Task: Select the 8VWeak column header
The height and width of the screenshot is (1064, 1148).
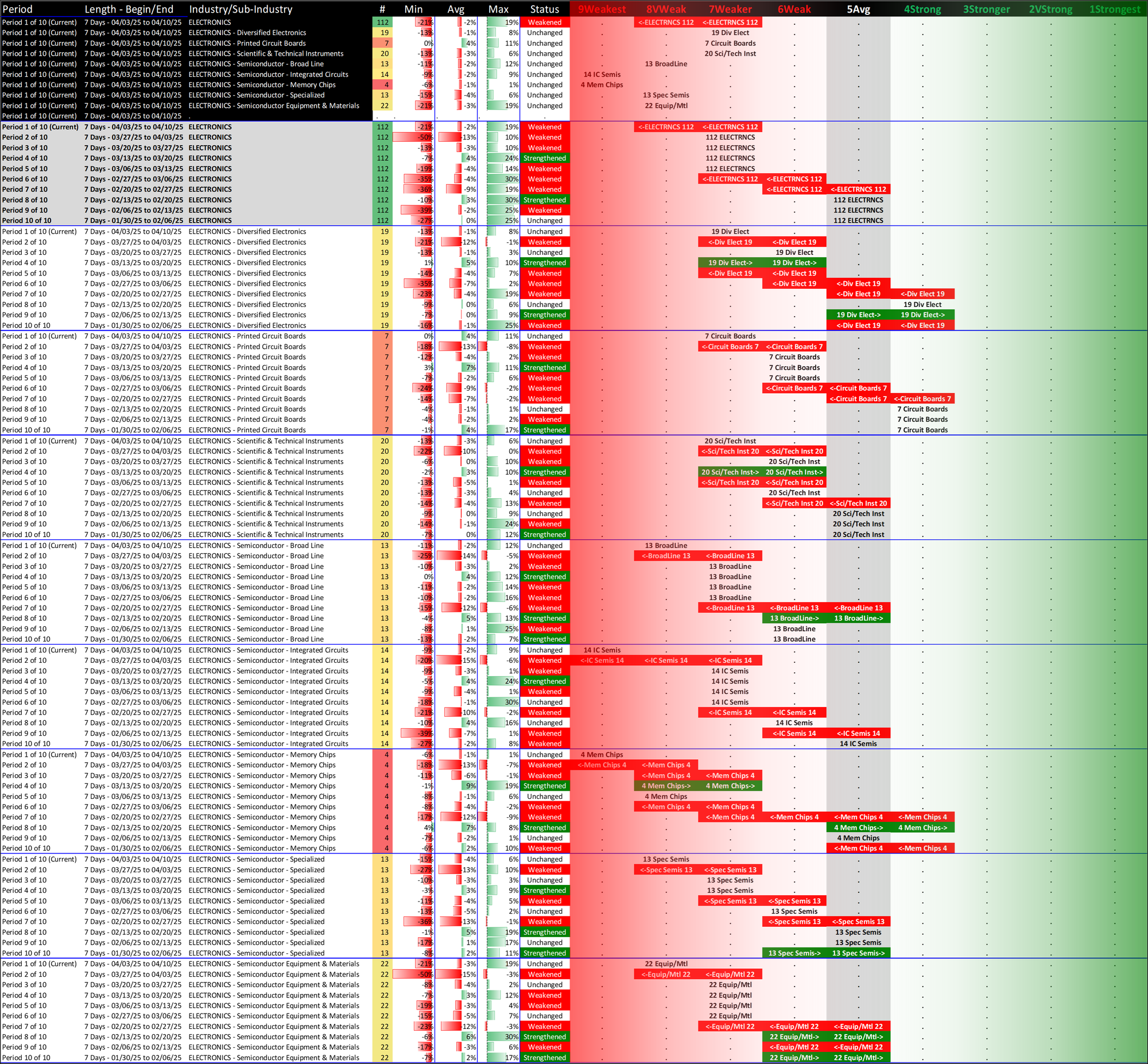Action: [665, 9]
